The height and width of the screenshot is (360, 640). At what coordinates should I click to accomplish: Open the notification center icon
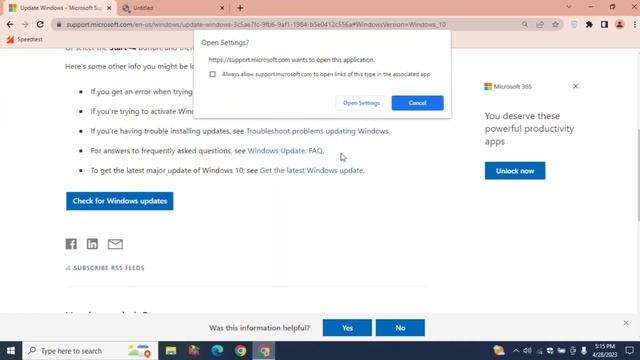click(x=629, y=351)
